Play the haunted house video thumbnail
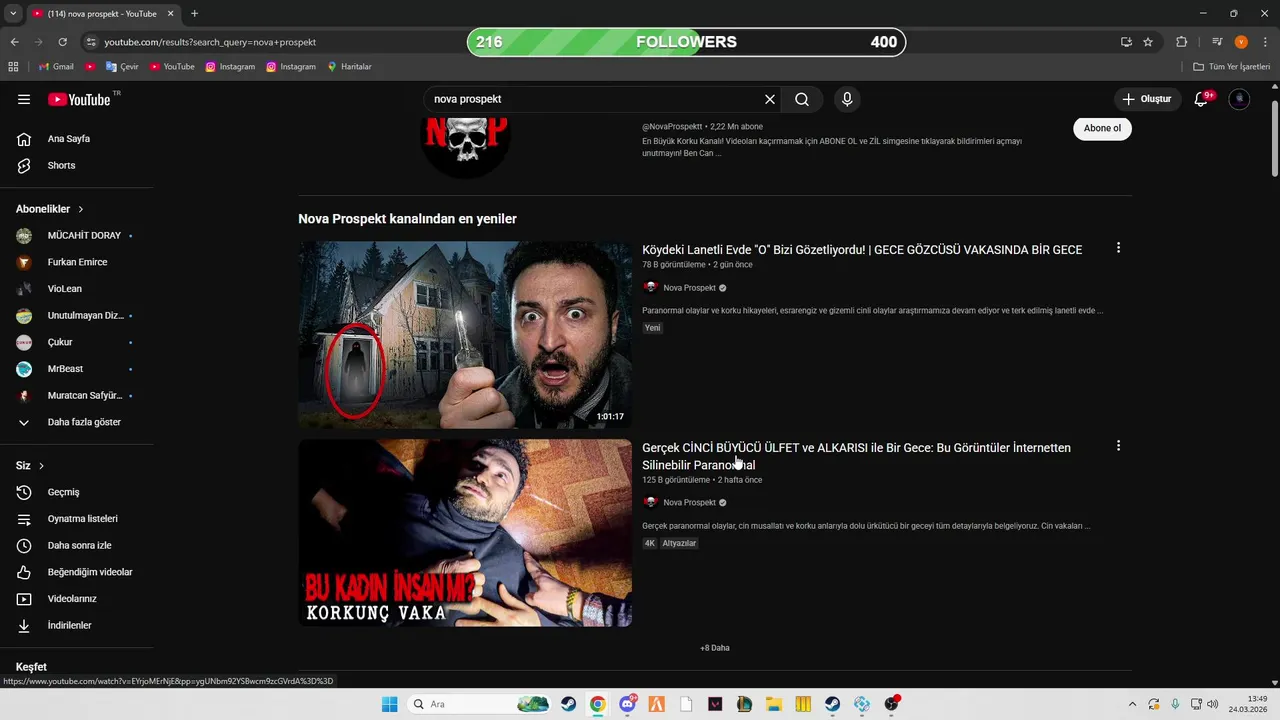This screenshot has height=720, width=1280. (465, 335)
